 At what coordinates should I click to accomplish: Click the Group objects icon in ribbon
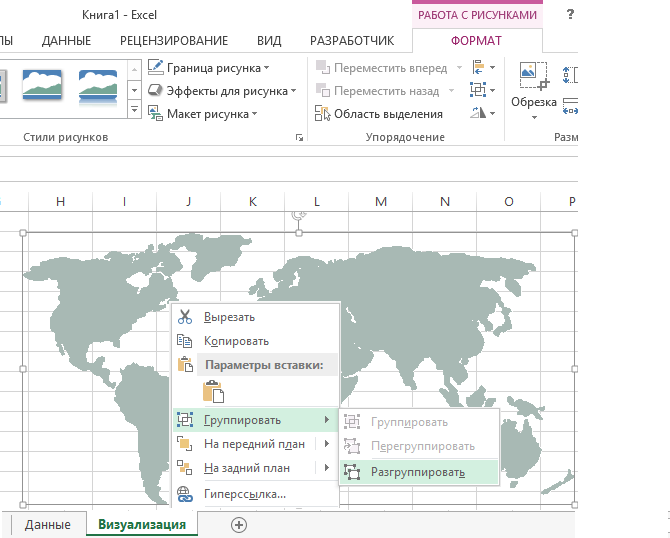tap(483, 90)
